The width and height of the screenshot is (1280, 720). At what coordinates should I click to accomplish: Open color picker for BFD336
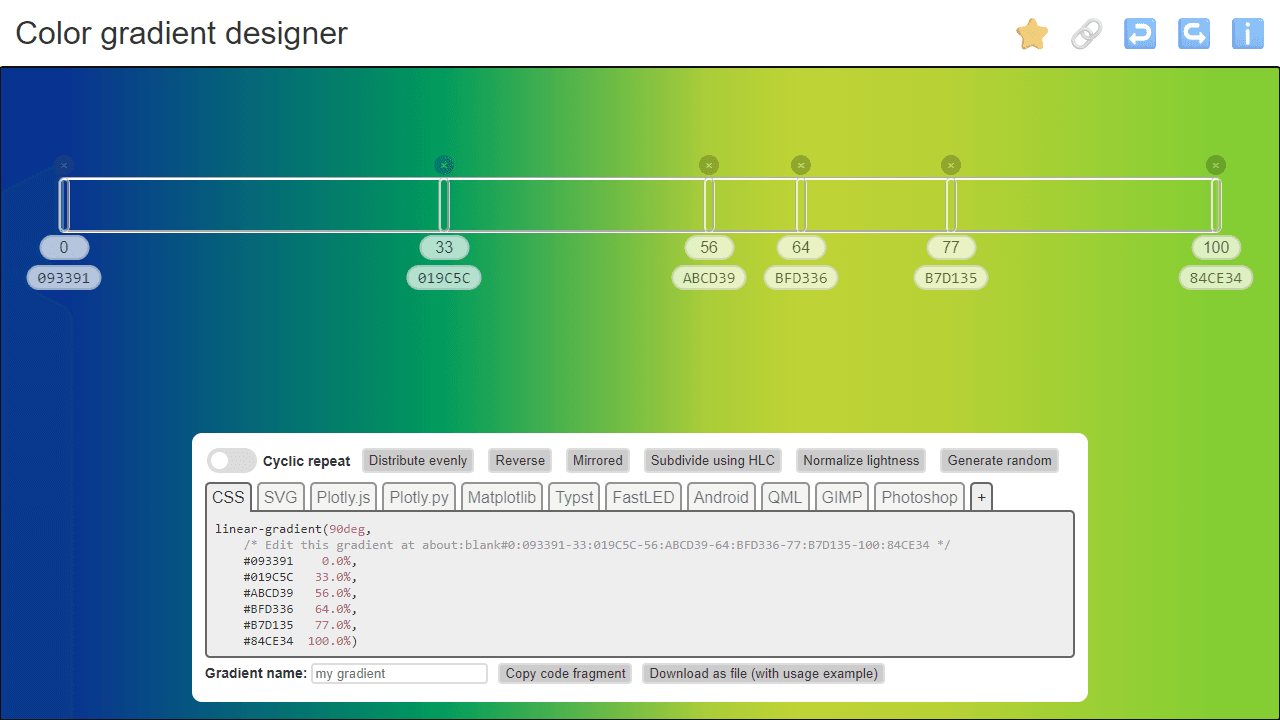(x=801, y=278)
